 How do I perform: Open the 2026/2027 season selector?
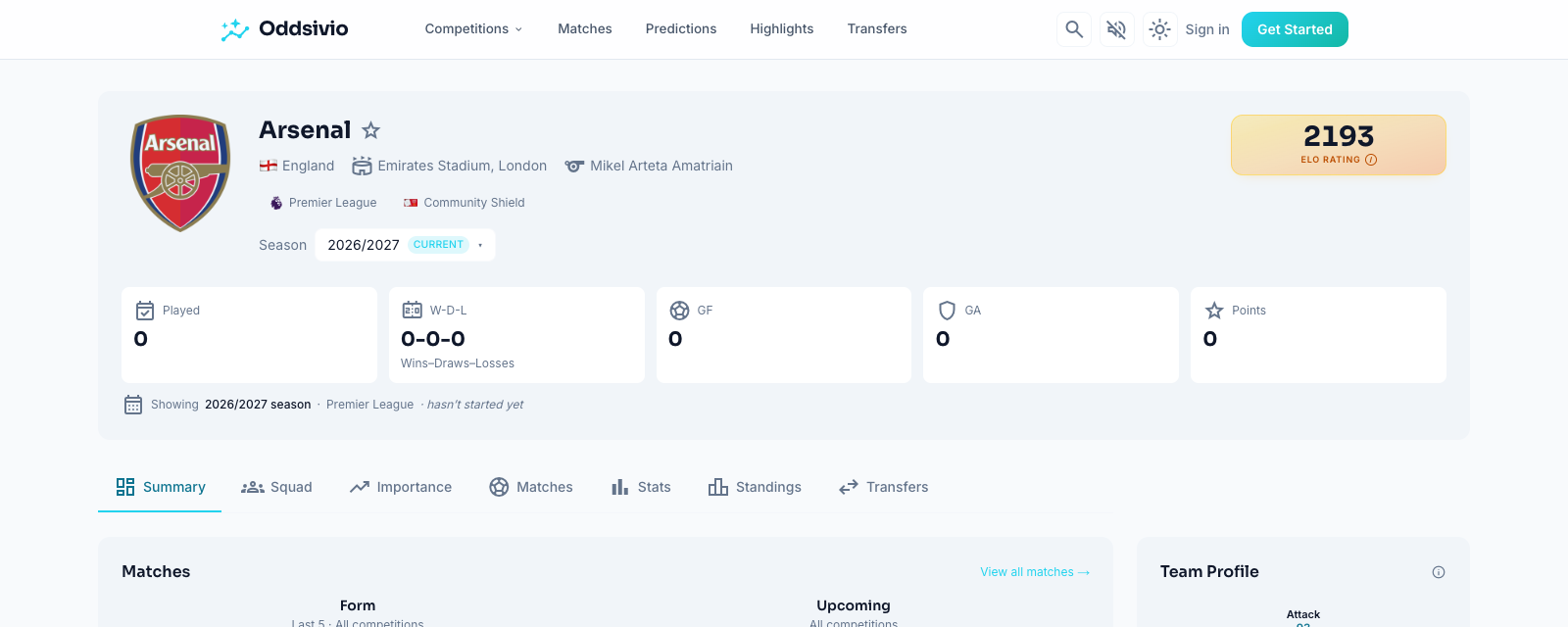coord(405,245)
